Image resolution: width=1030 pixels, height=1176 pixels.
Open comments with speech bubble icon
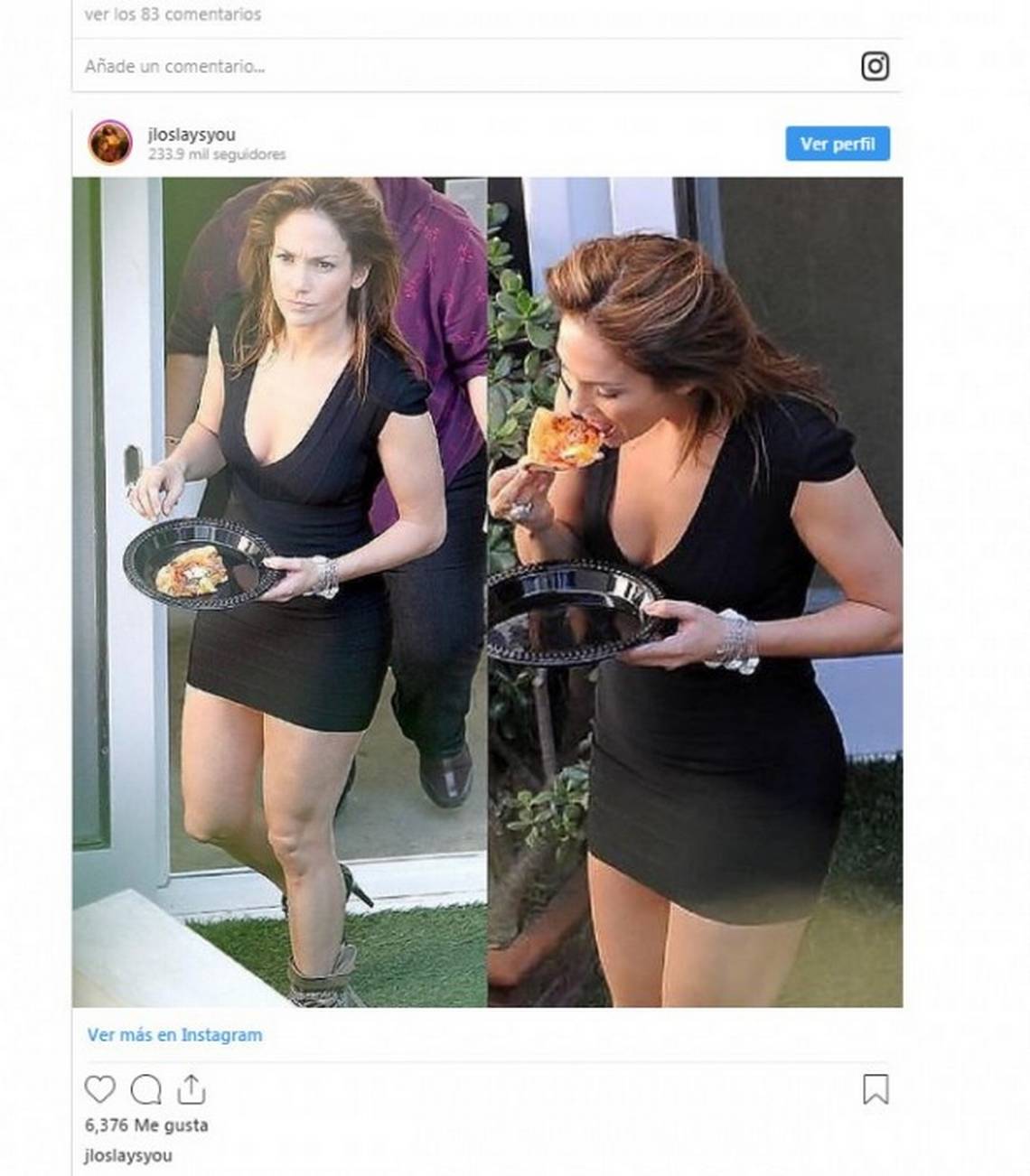pyautogui.click(x=146, y=1089)
